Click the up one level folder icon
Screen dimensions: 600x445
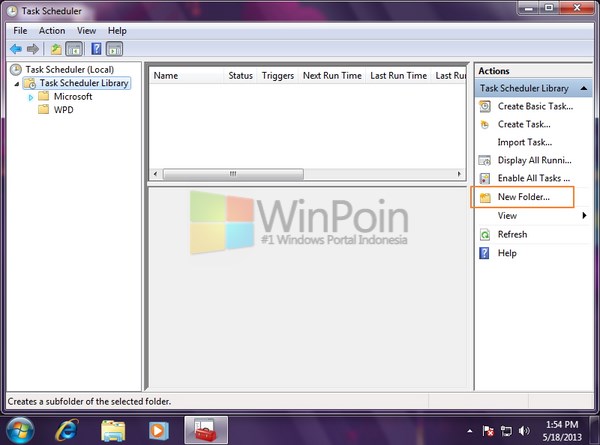coord(56,49)
